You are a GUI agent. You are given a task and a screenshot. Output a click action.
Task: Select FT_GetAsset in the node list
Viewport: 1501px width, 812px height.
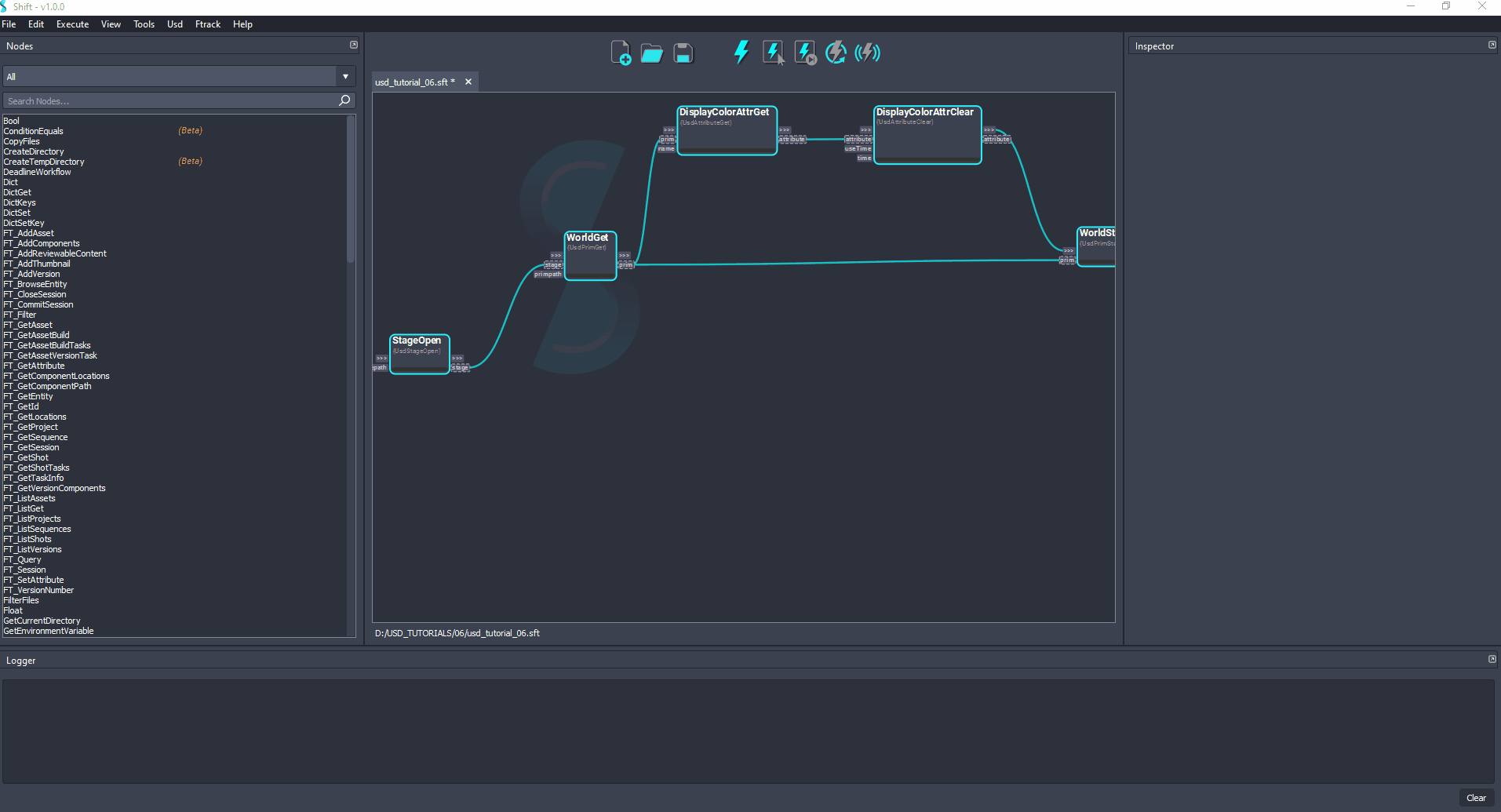(27, 324)
